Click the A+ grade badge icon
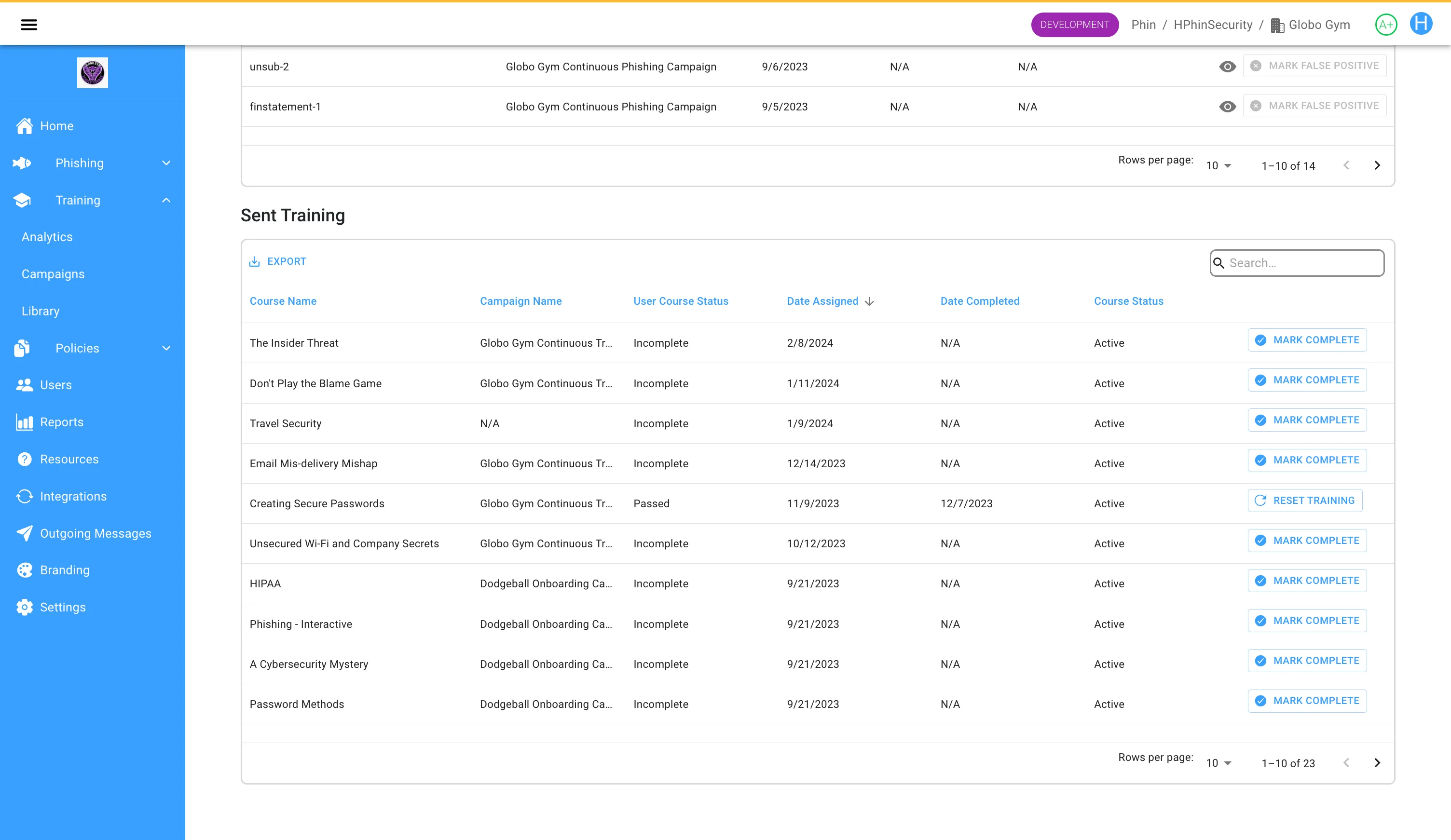 coord(1385,25)
